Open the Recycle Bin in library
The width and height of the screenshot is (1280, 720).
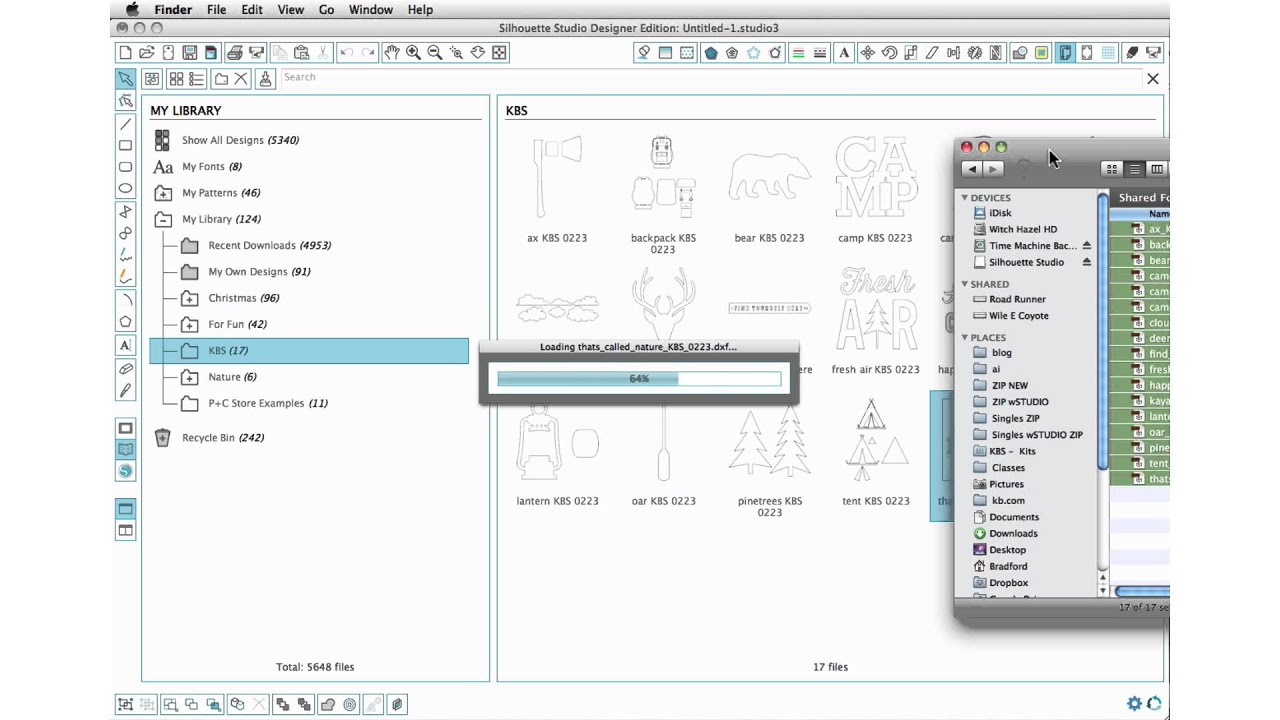(222, 438)
